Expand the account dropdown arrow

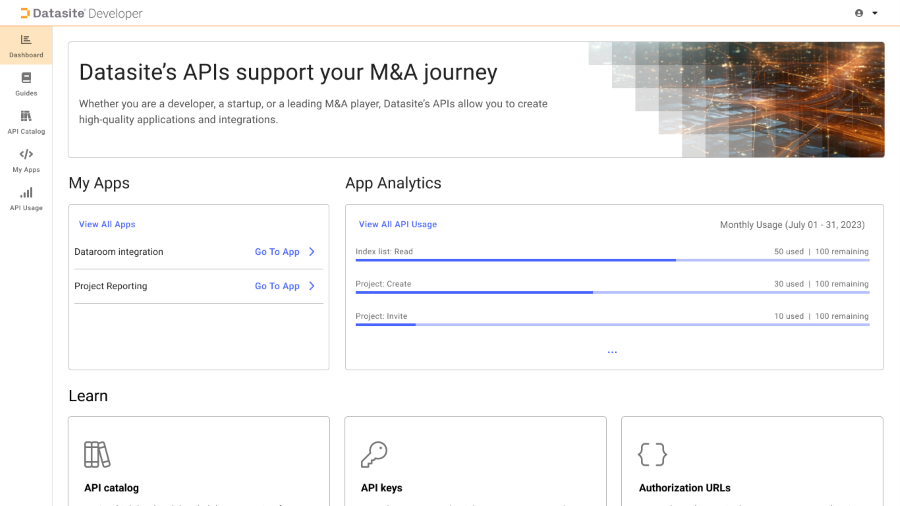[x=875, y=13]
